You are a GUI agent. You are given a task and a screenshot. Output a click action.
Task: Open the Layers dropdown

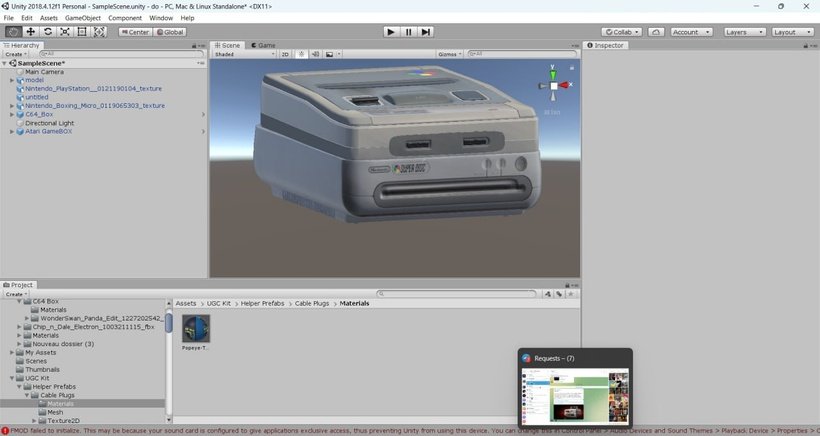[x=743, y=32]
